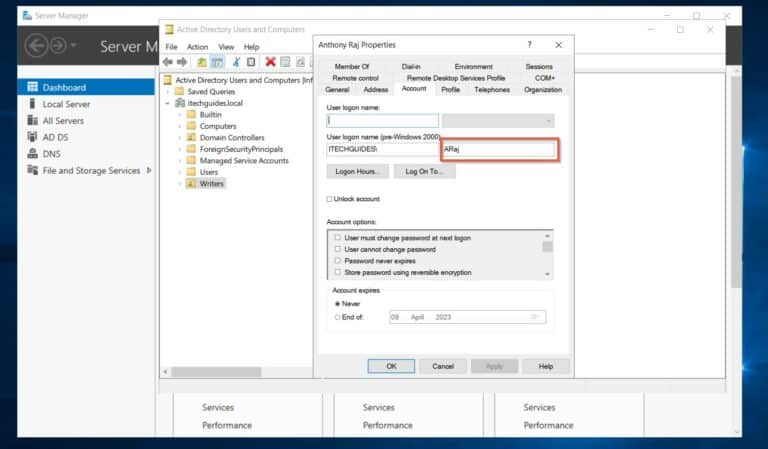768x449 pixels.
Task: Click the Properties toolbar icon after Delete
Action: coord(285,62)
